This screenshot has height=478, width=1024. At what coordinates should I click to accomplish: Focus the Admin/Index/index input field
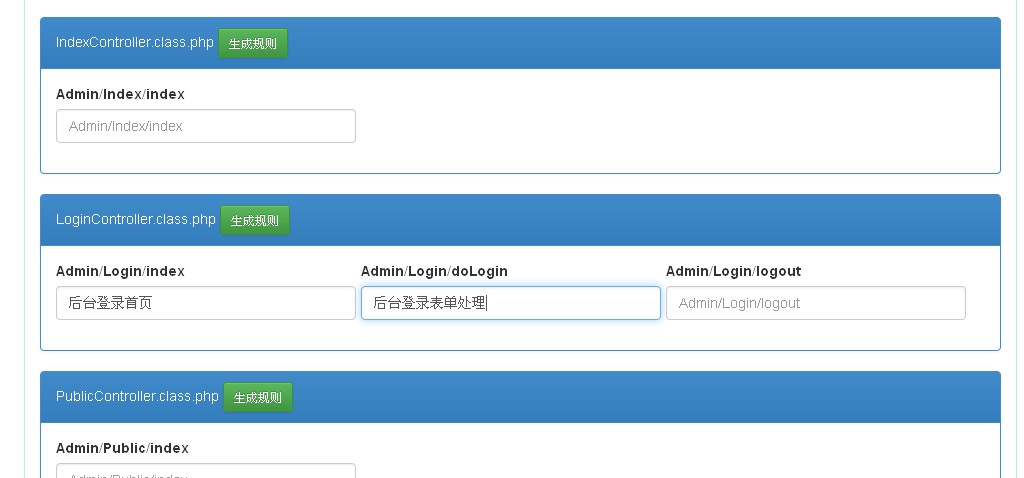point(206,126)
